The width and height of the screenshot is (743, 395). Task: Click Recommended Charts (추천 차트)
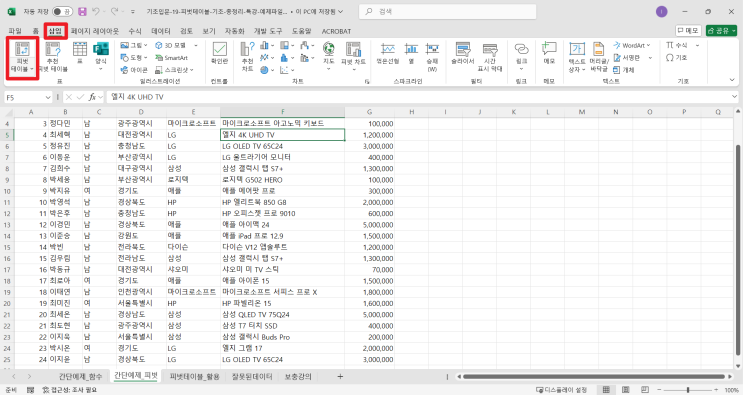(x=247, y=57)
